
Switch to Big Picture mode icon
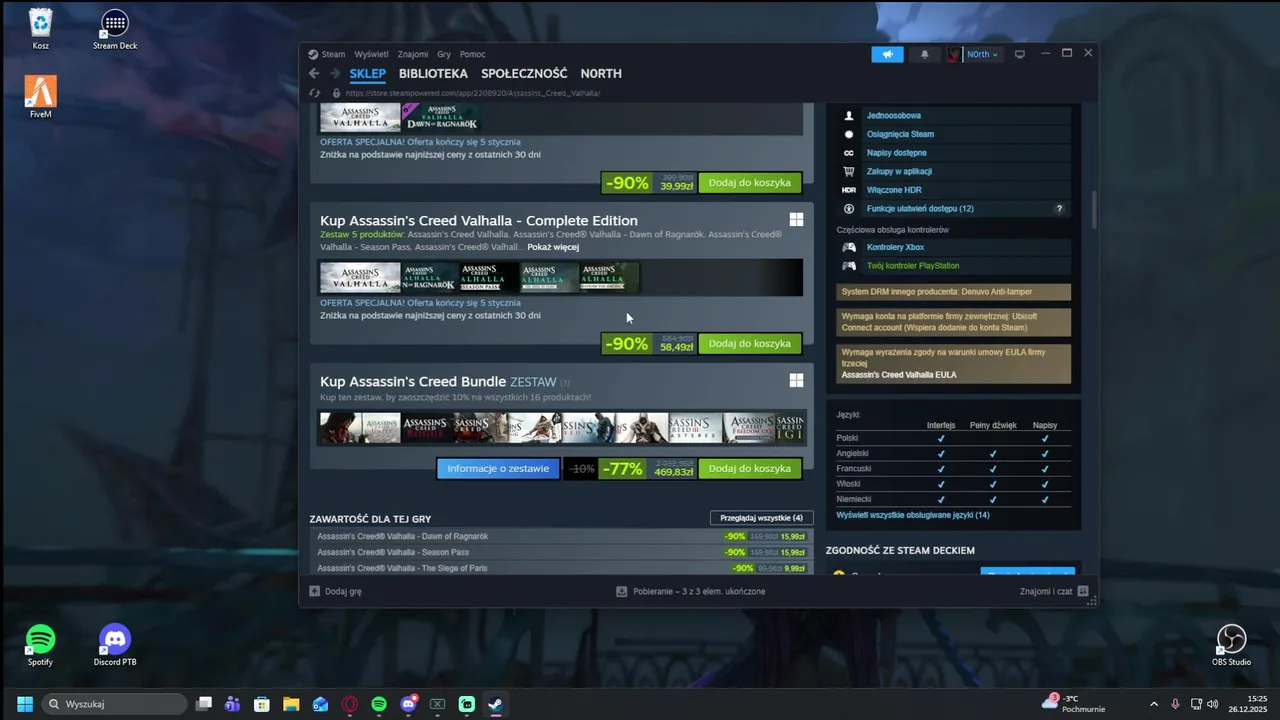1020,54
